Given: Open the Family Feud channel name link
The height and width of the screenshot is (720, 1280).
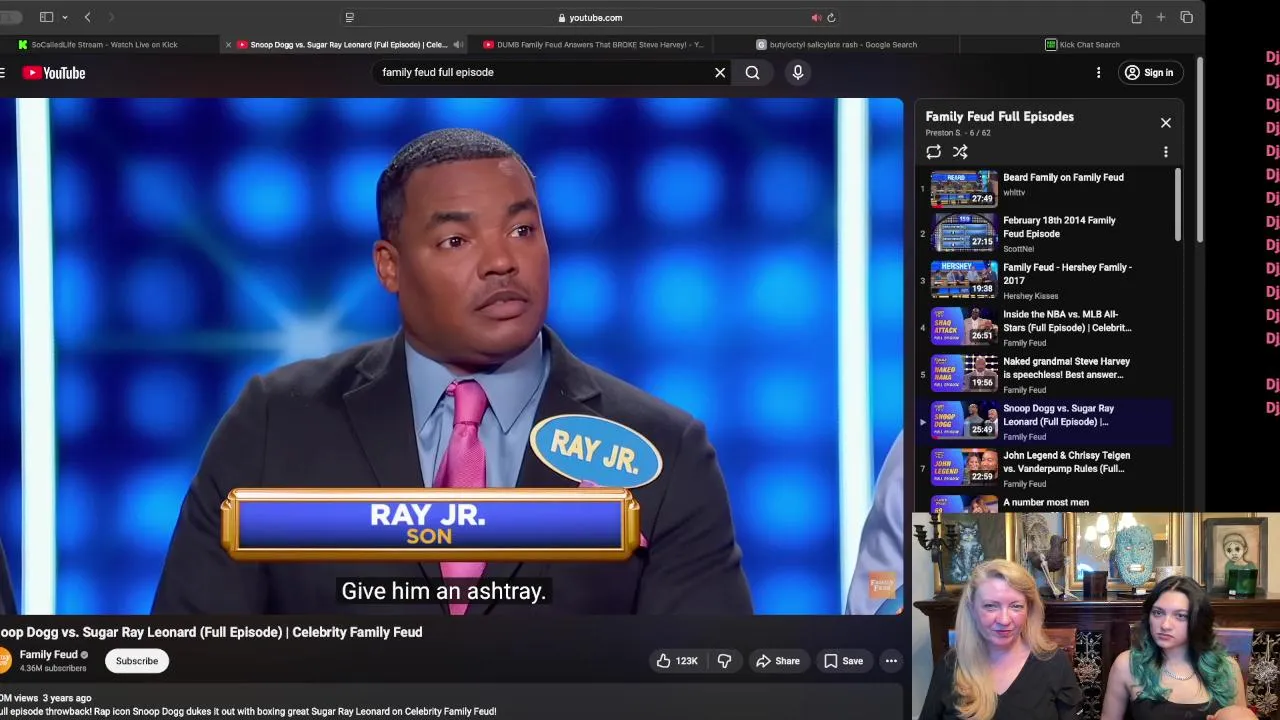Looking at the screenshot, I should point(48,655).
